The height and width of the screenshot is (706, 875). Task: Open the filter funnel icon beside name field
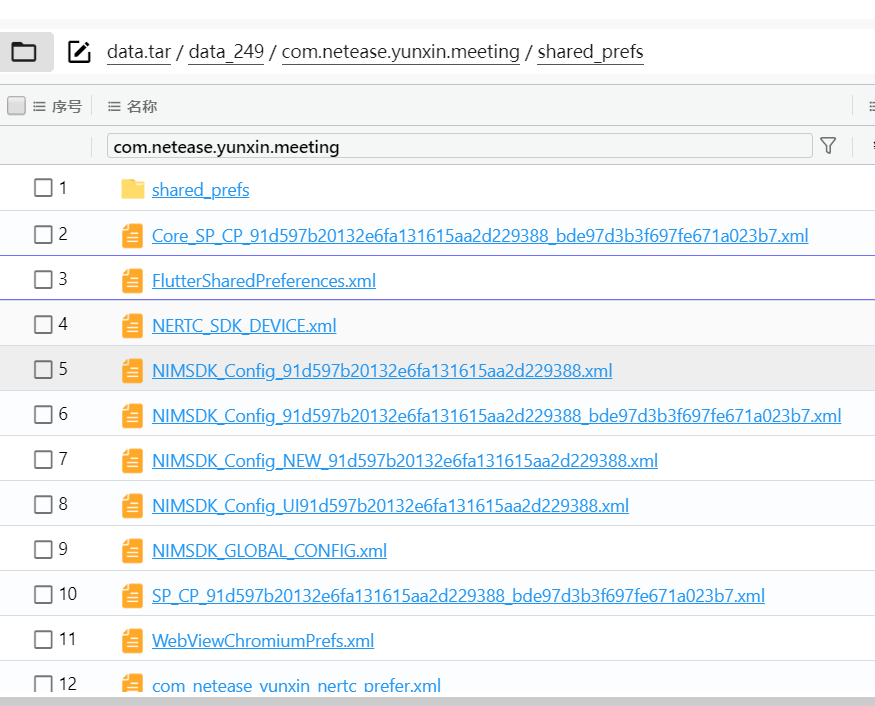(828, 146)
